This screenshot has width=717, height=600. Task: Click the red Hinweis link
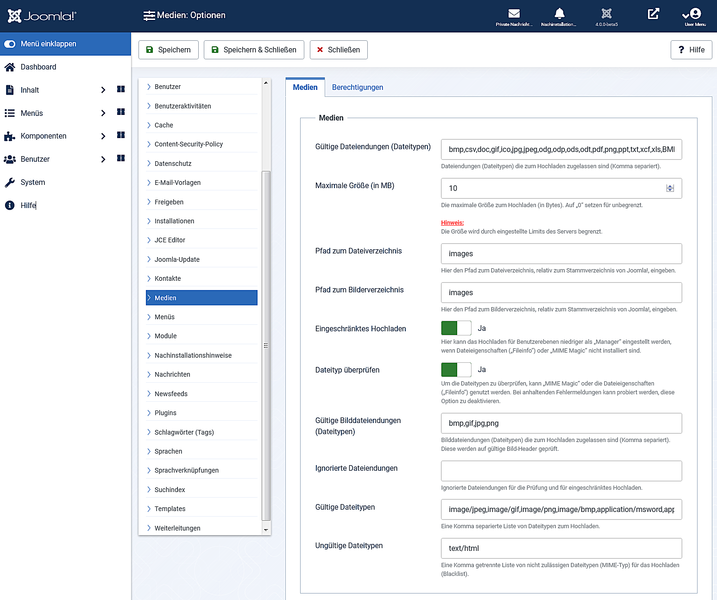point(452,223)
